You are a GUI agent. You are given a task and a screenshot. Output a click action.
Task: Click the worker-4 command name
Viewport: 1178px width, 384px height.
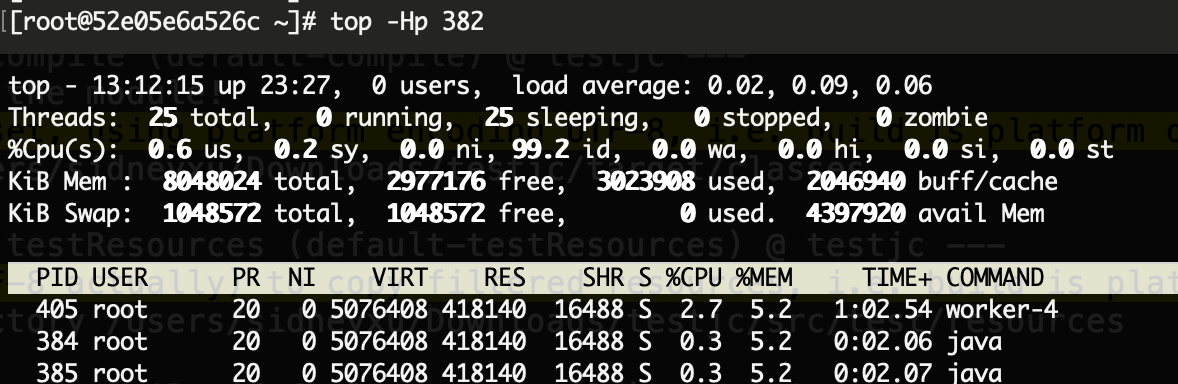(x=1001, y=309)
